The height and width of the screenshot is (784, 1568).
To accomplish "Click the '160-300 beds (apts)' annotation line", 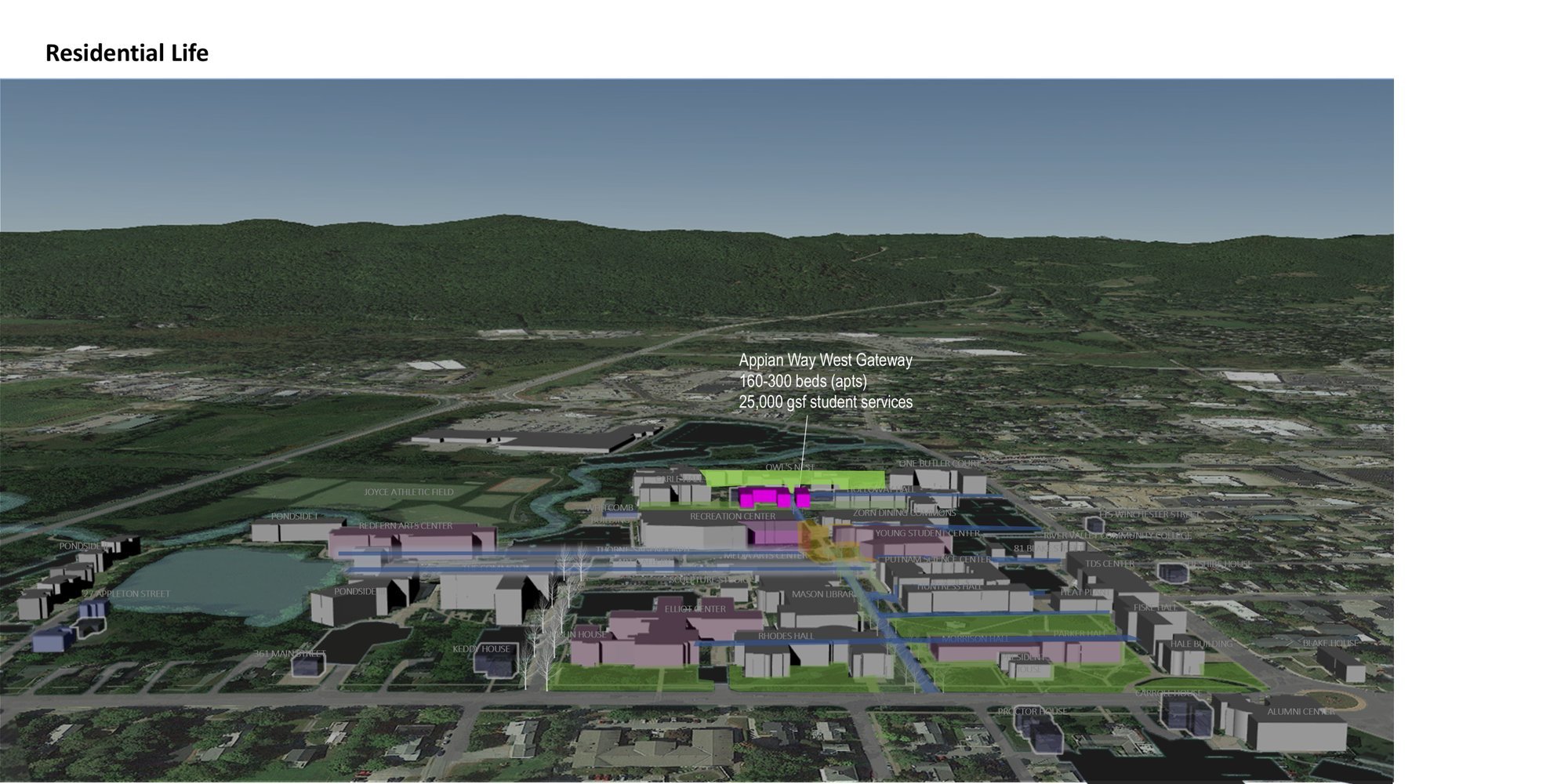I will click(803, 381).
